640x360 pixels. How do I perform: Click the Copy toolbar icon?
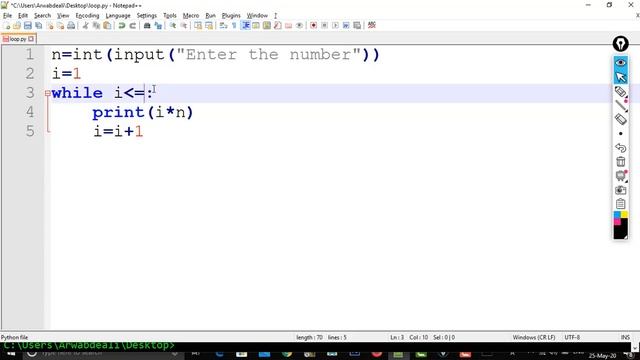(x=96, y=25)
